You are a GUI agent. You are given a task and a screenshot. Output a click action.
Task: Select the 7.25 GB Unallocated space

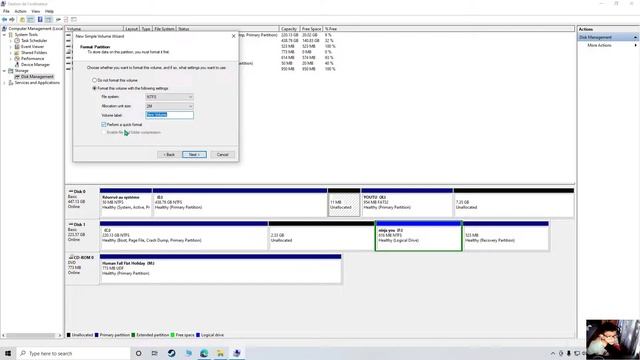point(514,202)
